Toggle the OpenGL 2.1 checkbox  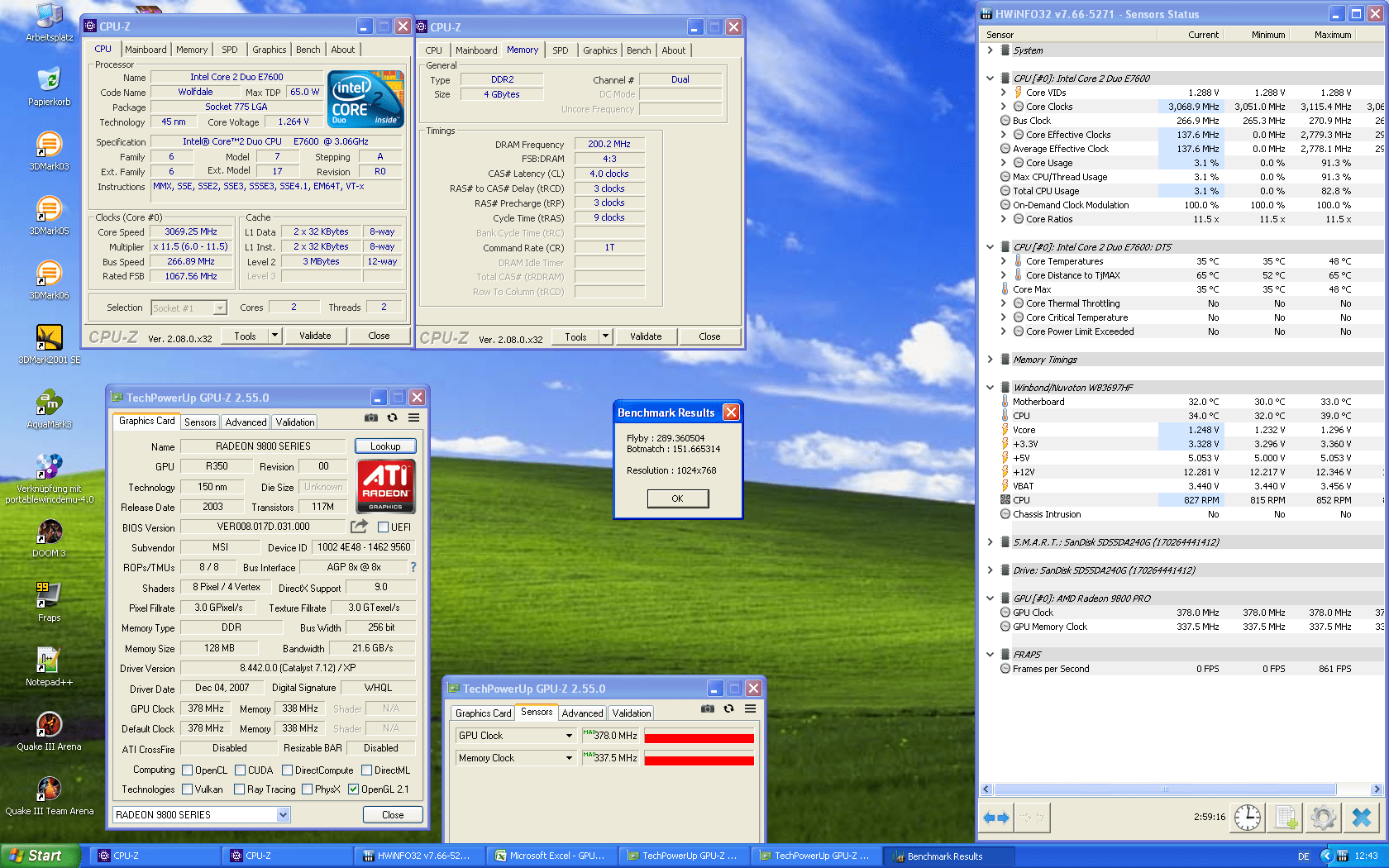click(x=353, y=789)
